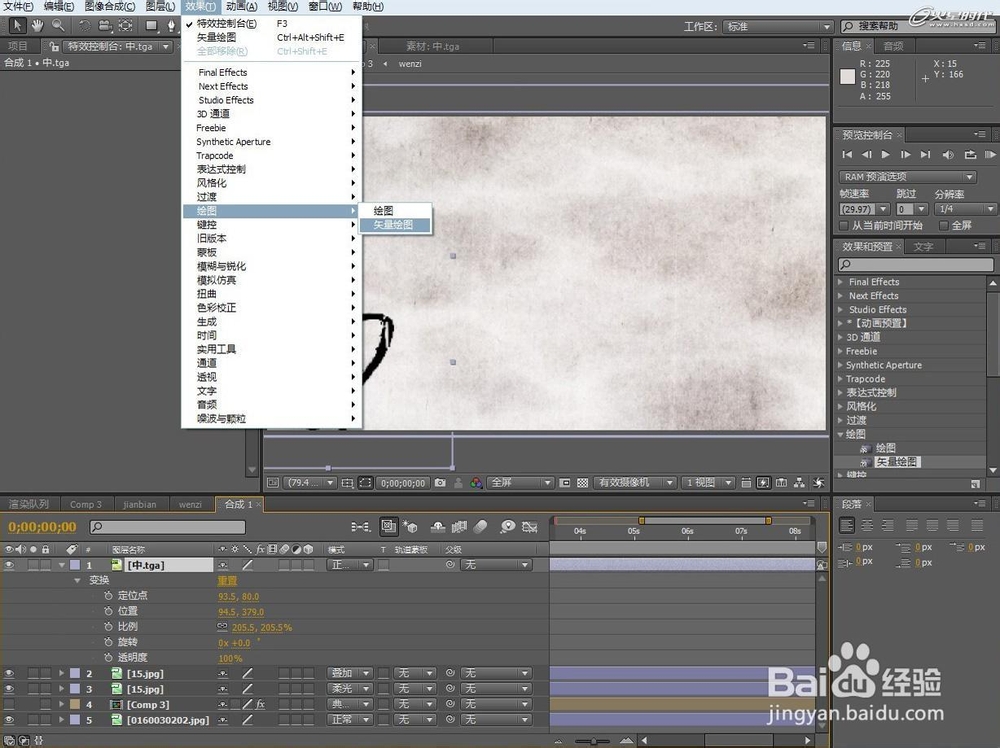Hide layer 1 中.tga eye icon

[x=9, y=565]
